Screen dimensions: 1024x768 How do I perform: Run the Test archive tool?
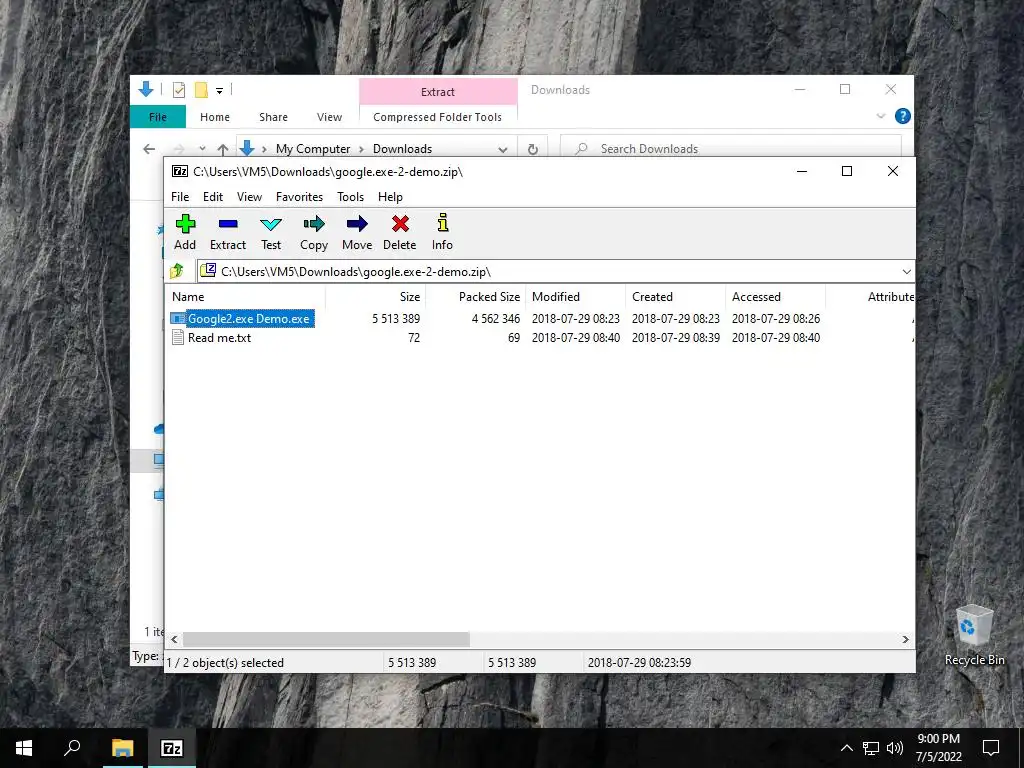(271, 232)
